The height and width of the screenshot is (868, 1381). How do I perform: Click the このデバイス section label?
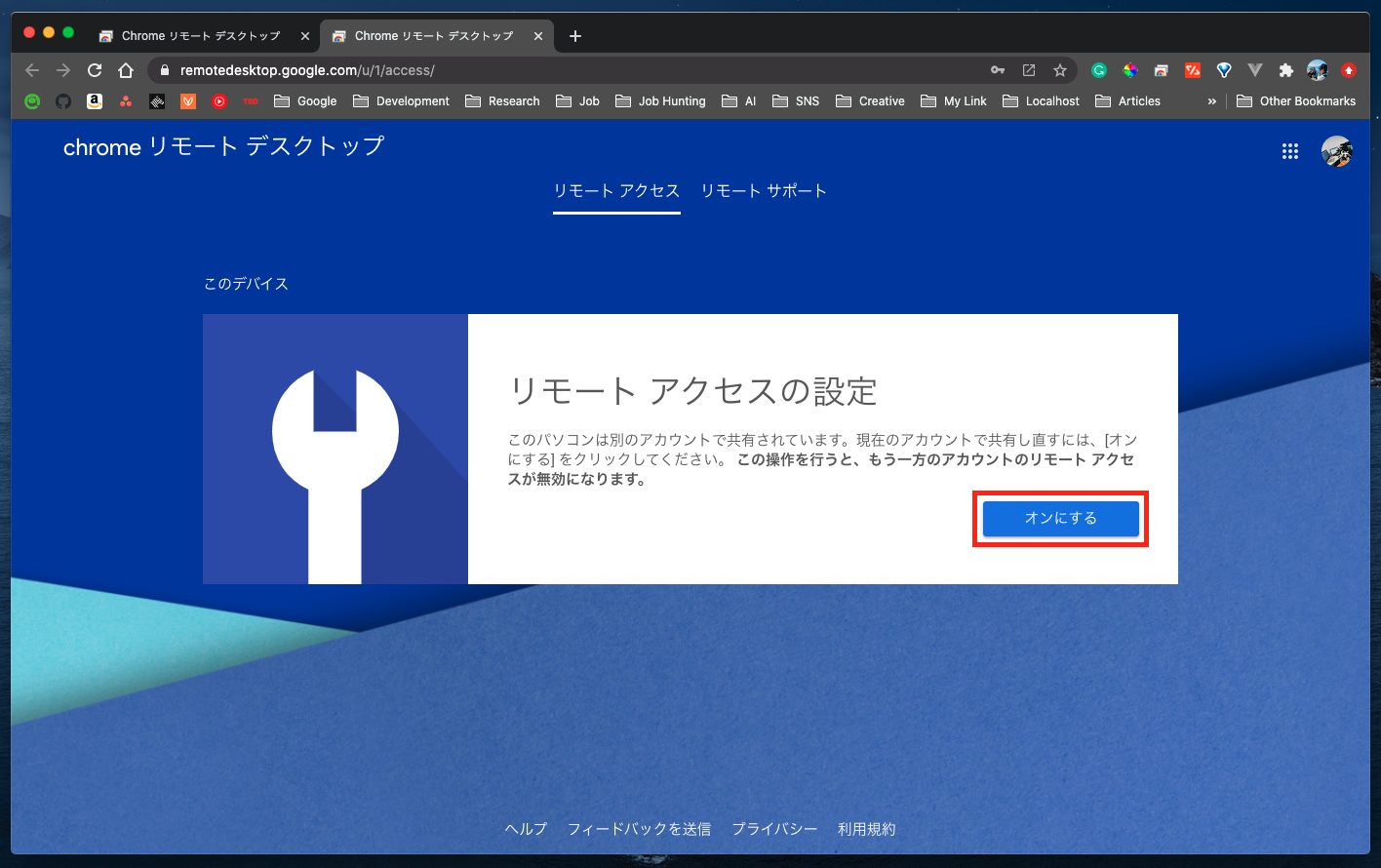246,284
